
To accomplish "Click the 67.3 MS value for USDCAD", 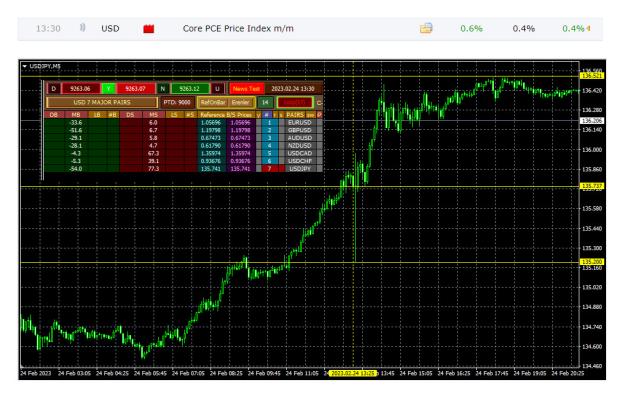I will [x=153, y=153].
